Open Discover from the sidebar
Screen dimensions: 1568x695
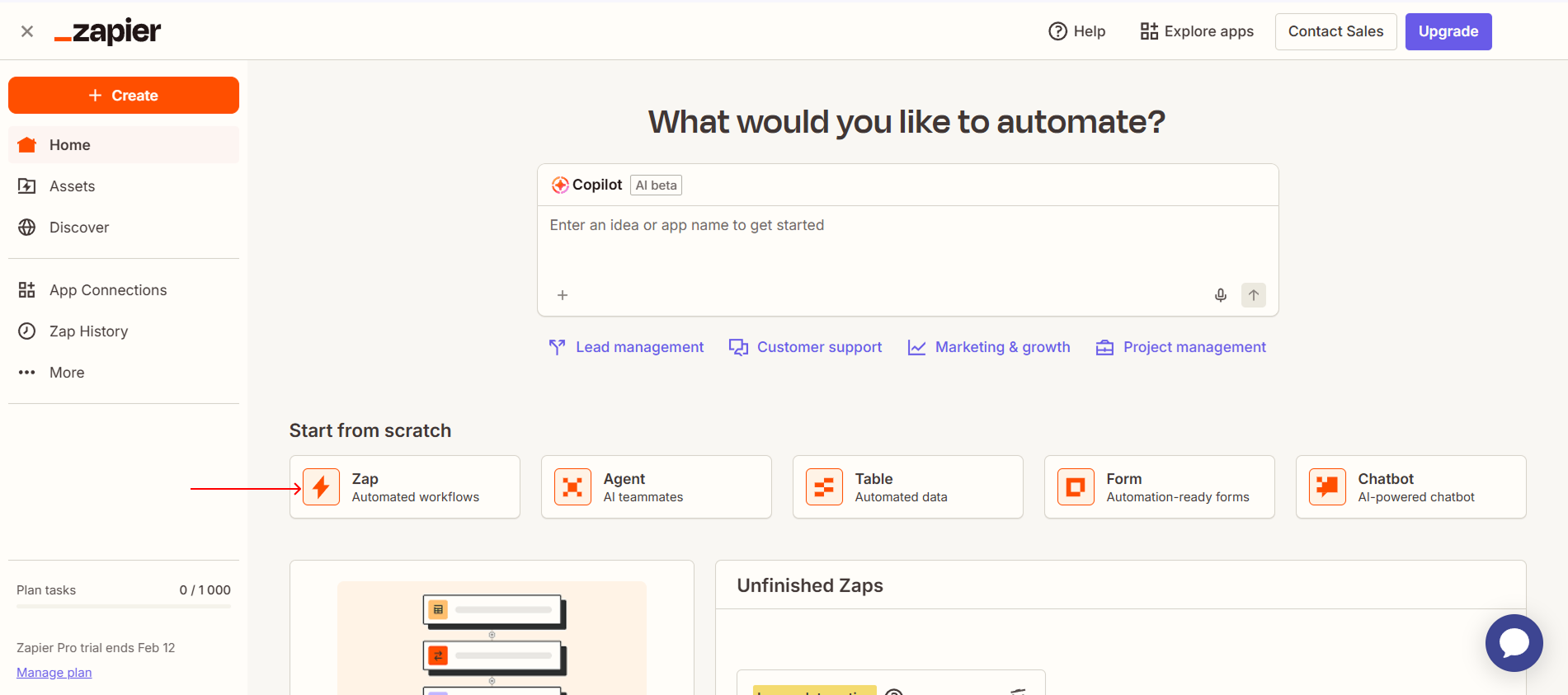coord(78,228)
